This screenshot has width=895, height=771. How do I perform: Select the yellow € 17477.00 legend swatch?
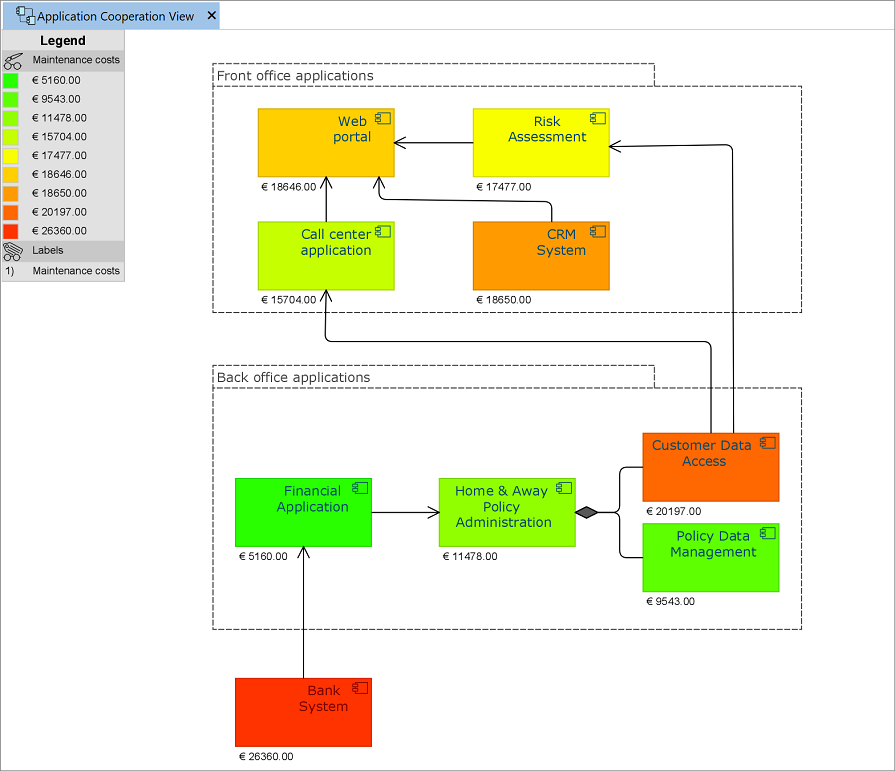pos(11,156)
